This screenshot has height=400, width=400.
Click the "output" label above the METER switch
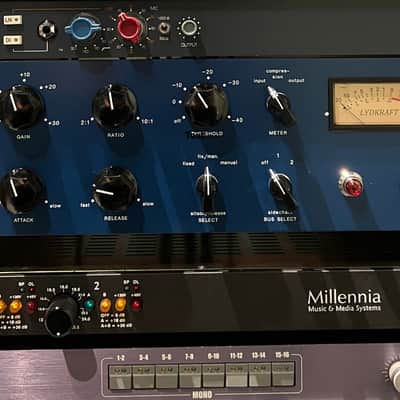coord(296,81)
